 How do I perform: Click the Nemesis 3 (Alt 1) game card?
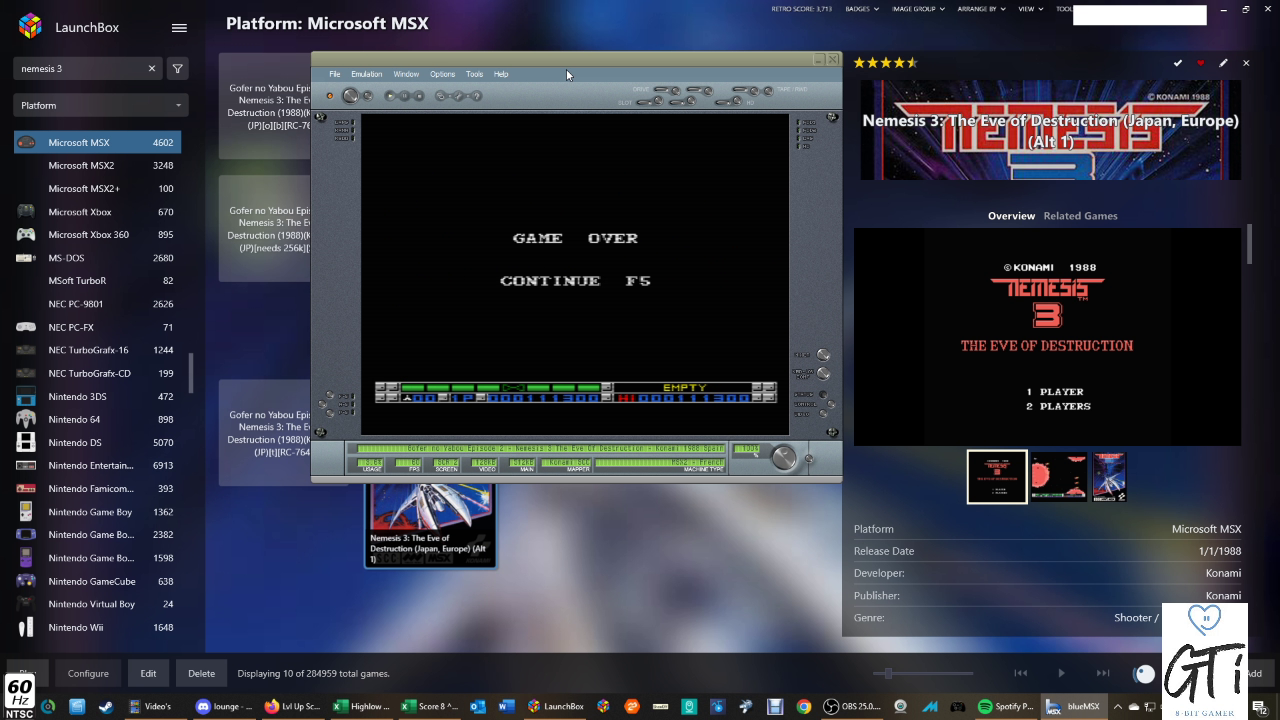point(430,525)
